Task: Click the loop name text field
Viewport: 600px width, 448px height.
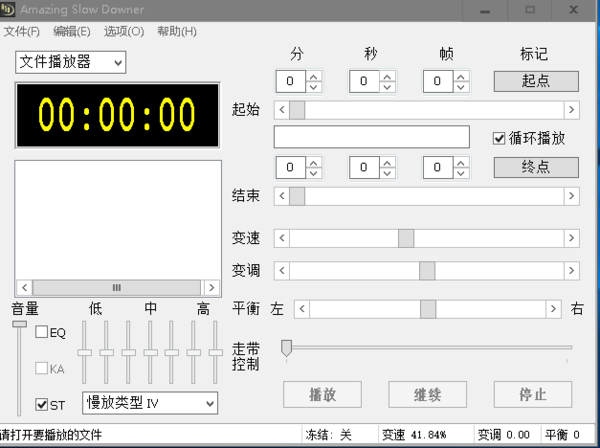Action: pos(372,137)
